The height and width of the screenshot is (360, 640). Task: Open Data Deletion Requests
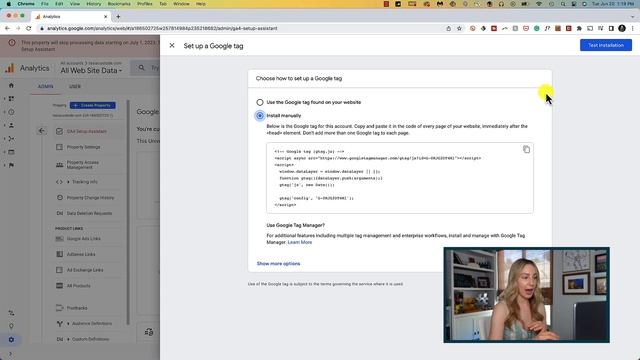pos(89,213)
